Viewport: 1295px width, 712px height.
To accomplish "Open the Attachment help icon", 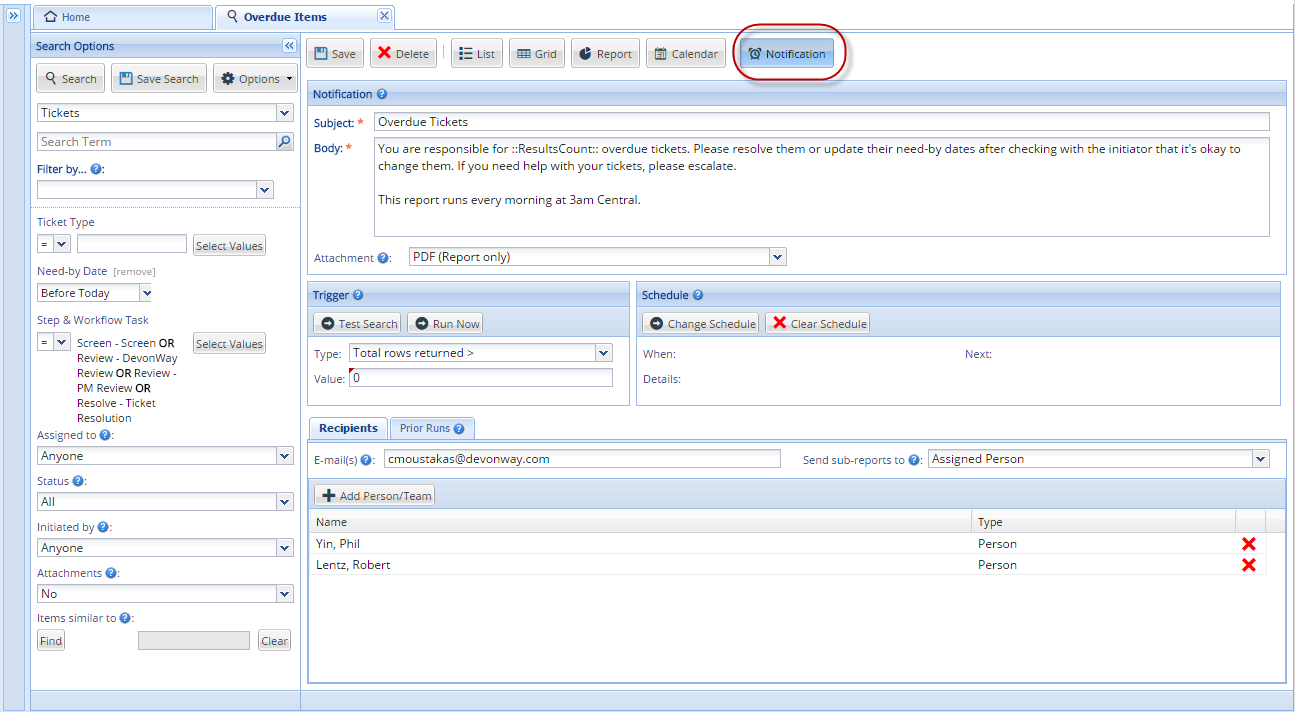I will click(383, 258).
